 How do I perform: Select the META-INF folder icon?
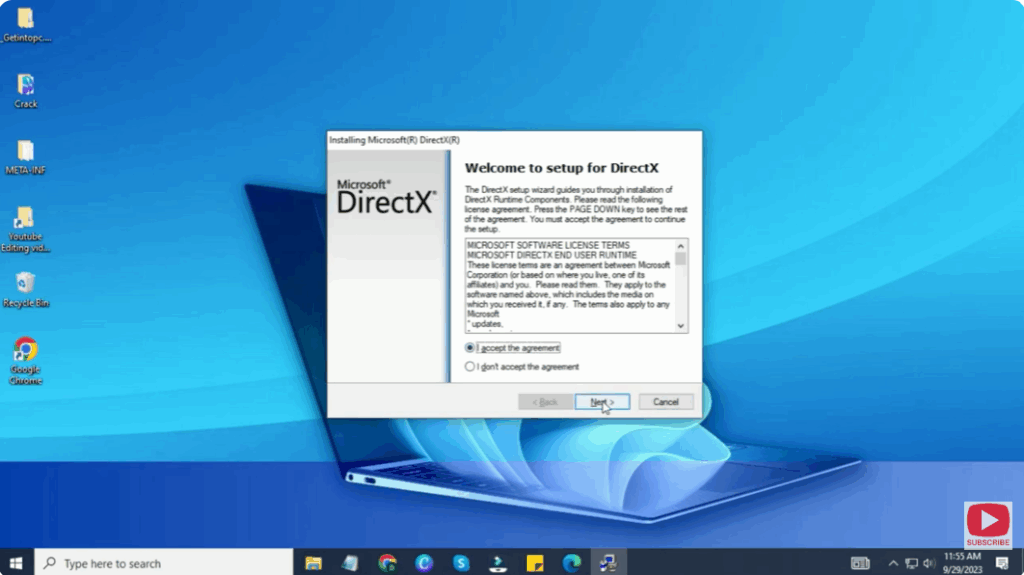click(25, 157)
